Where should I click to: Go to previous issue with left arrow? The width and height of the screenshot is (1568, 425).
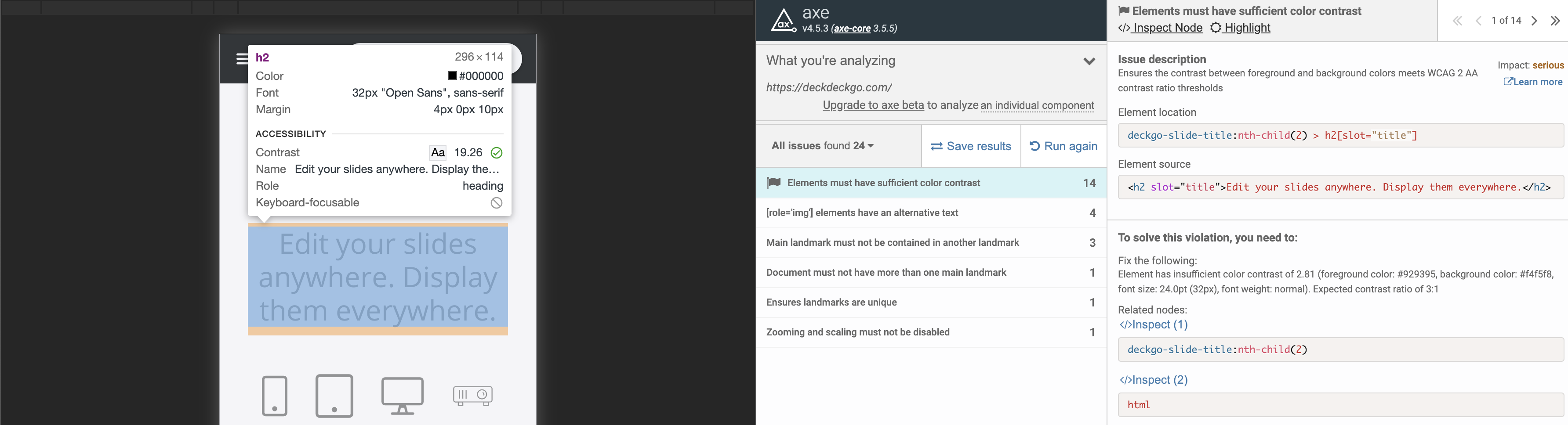coord(1478,21)
